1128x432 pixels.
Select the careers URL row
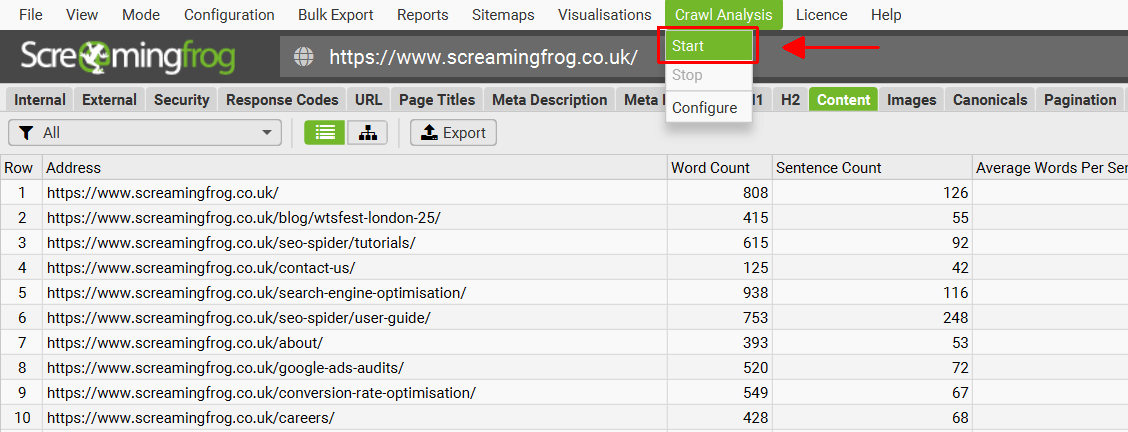click(564, 418)
